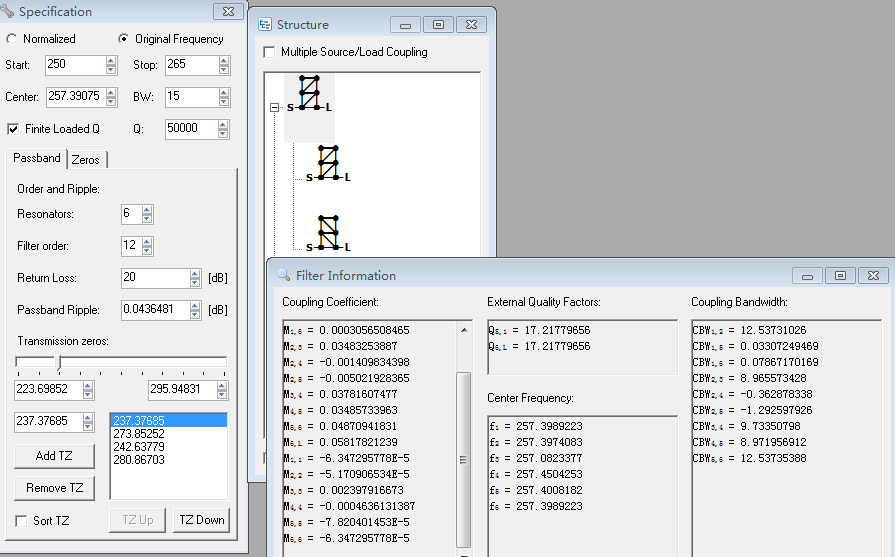
Task: Click the Structure window title icon
Action: [265, 25]
